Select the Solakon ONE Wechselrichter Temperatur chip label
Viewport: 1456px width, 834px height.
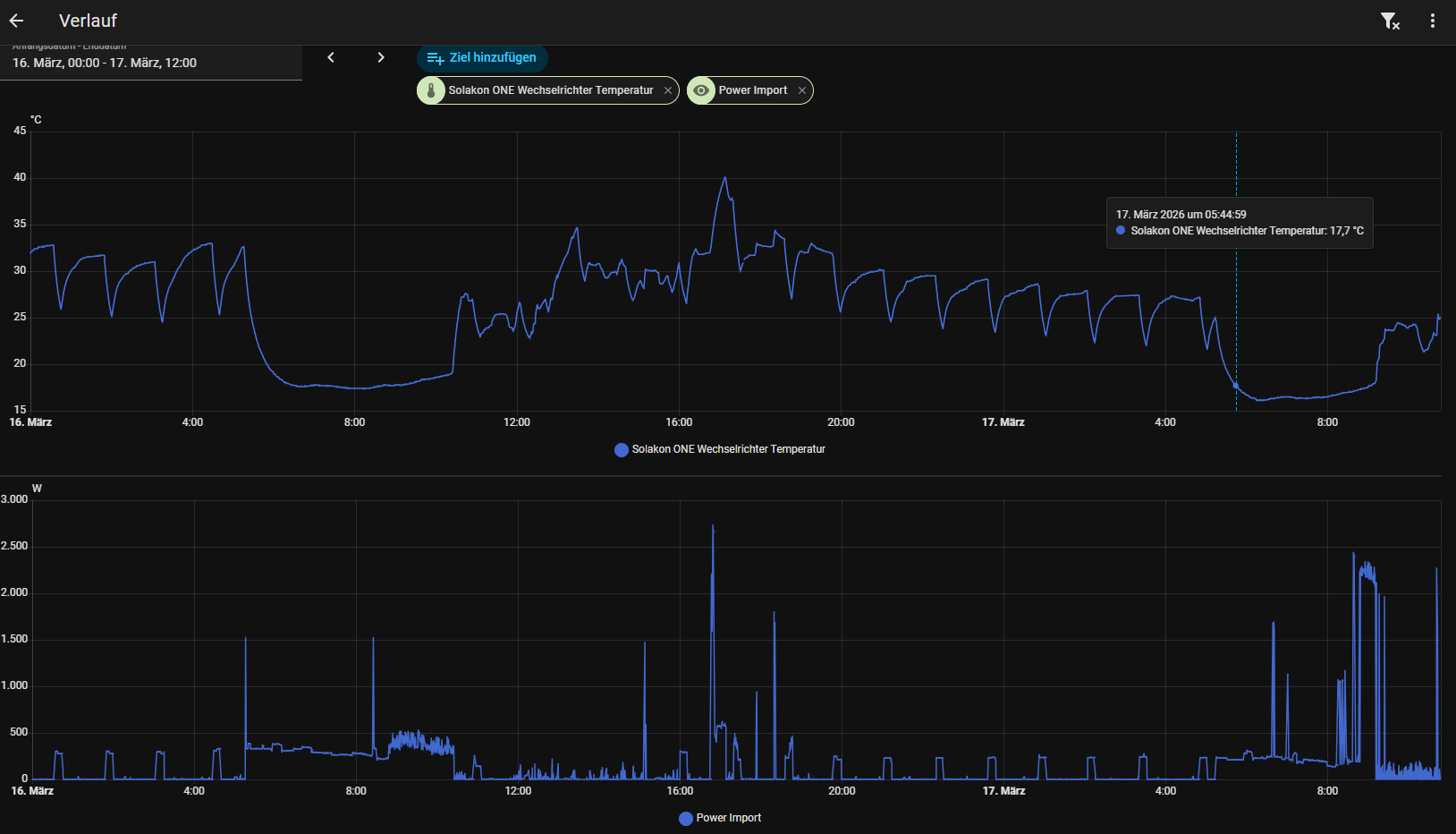(x=551, y=90)
